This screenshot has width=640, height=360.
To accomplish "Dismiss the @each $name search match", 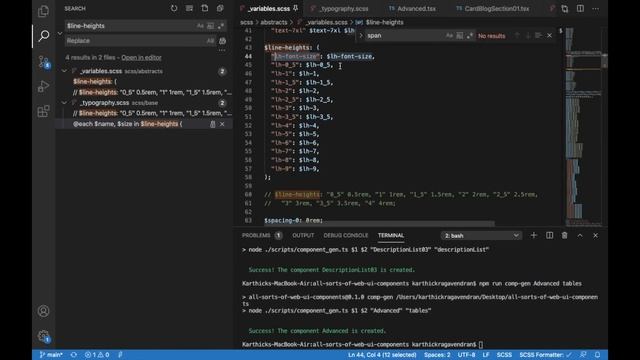I will (222, 124).
